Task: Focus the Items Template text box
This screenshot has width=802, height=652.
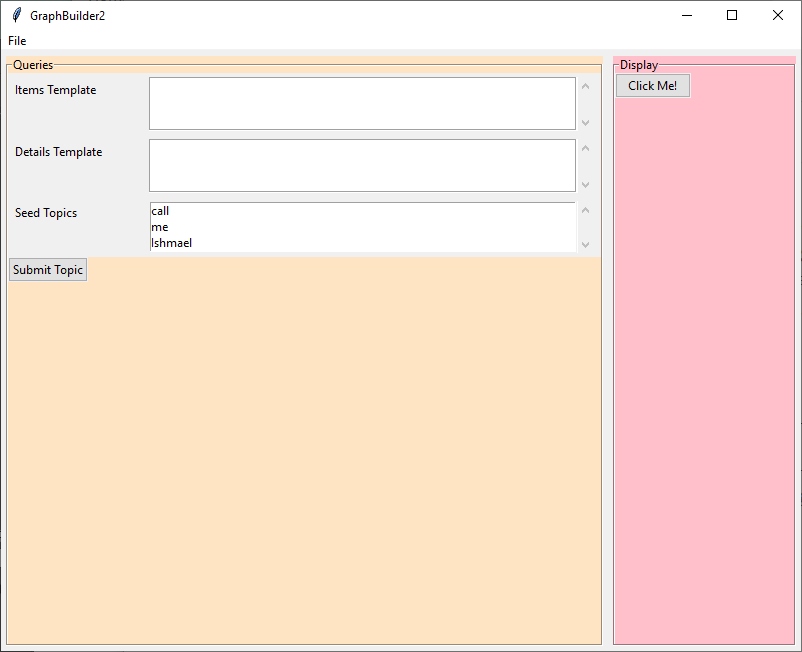Action: (362, 103)
